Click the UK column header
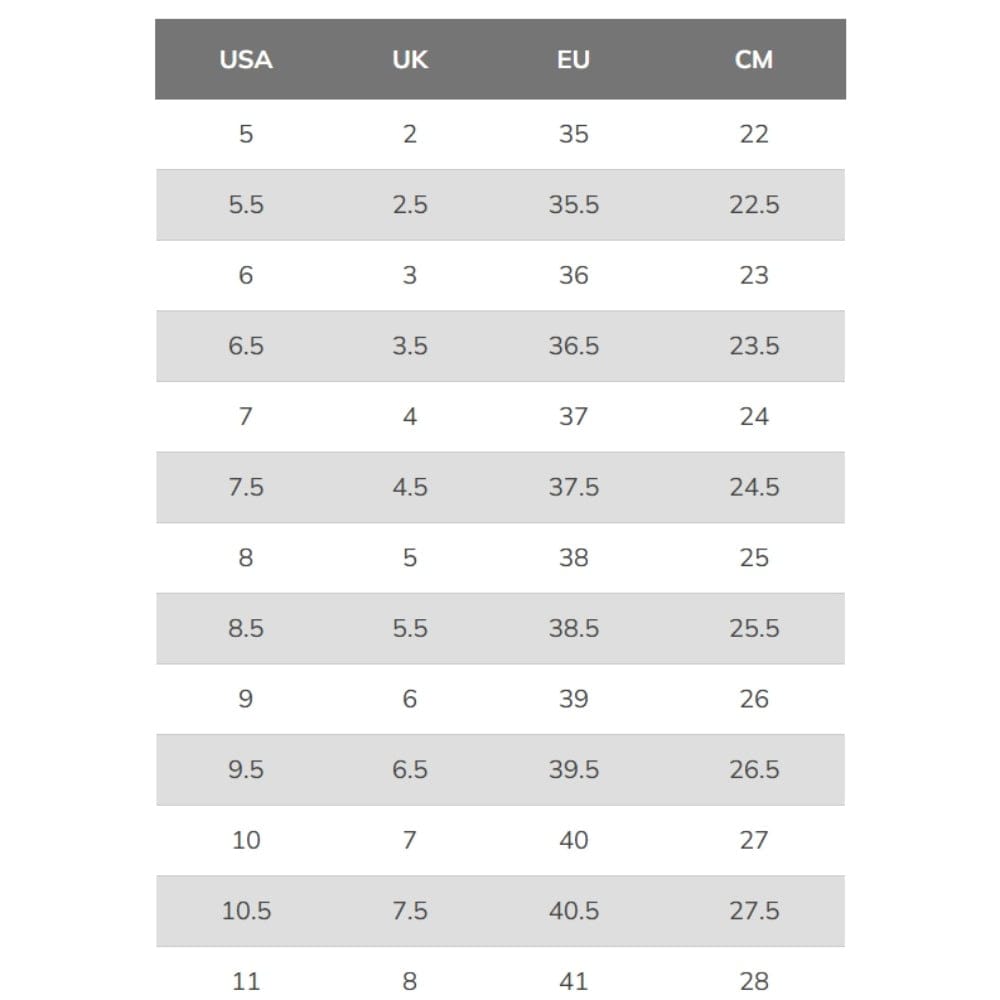The image size is (1000, 1000). click(x=410, y=60)
